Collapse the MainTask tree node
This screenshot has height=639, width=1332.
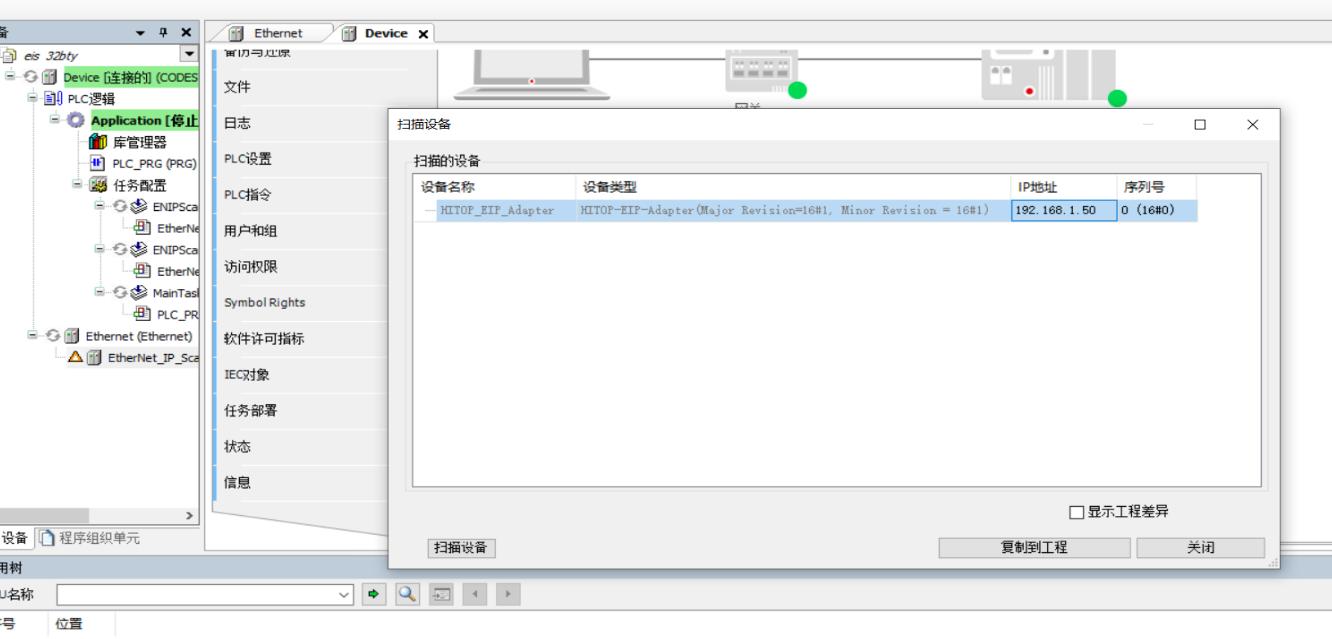(101, 292)
